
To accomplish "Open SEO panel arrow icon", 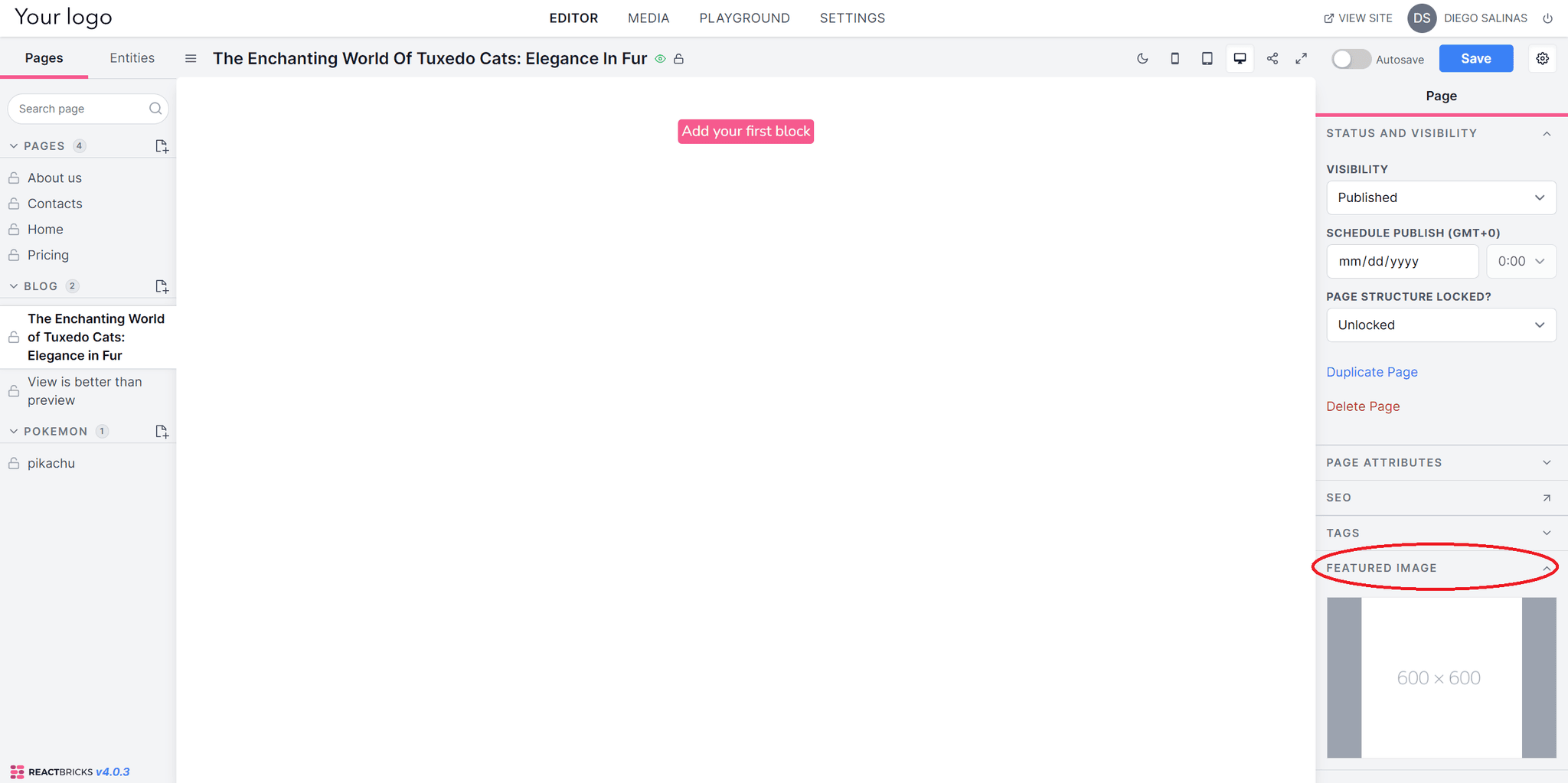I will pyautogui.click(x=1547, y=498).
